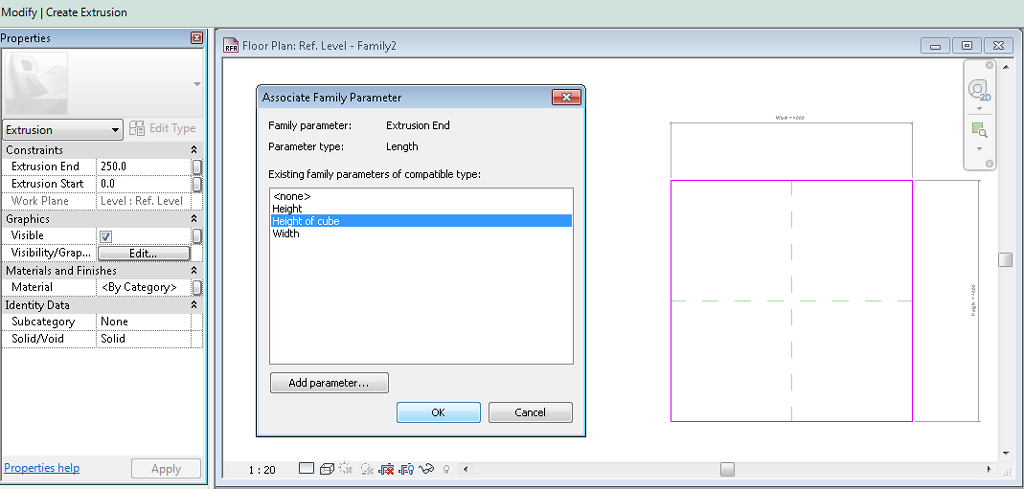Click the sun path off icon
This screenshot has height=489, width=1024.
(346, 469)
